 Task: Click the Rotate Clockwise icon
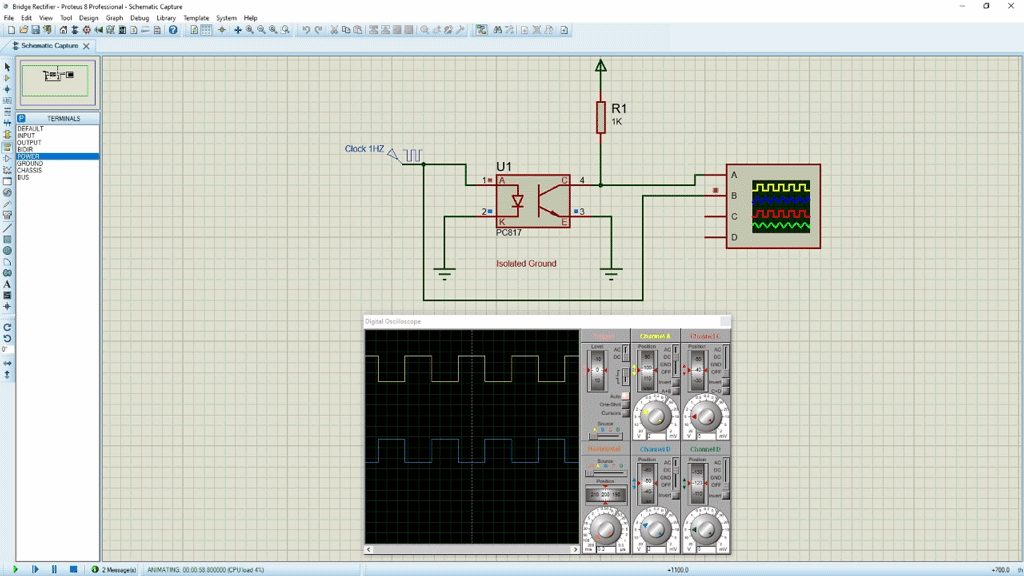[7, 327]
